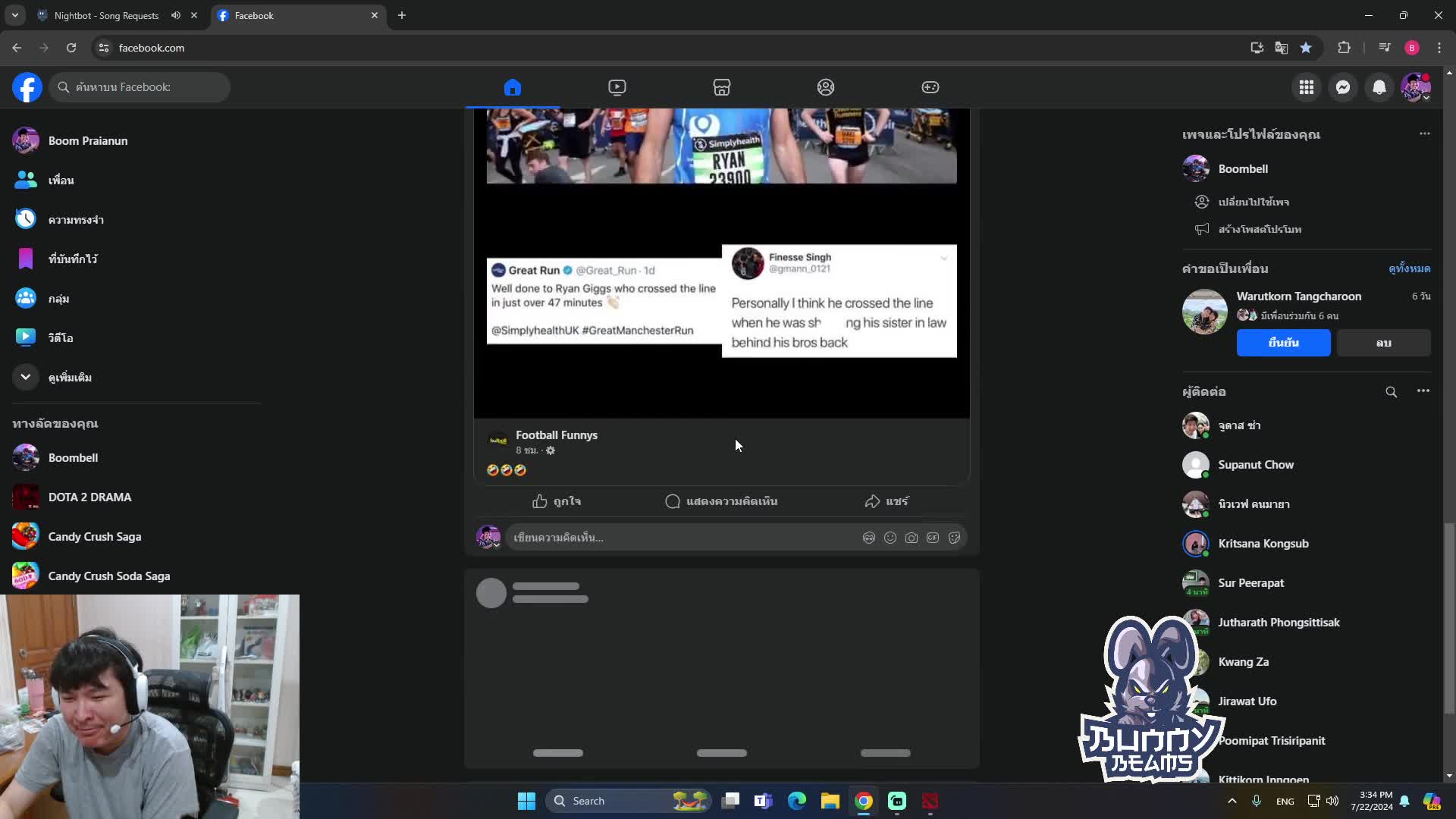The image size is (1456, 819).
Task: Open Chrome extensions puzzle icon
Action: point(1344,48)
